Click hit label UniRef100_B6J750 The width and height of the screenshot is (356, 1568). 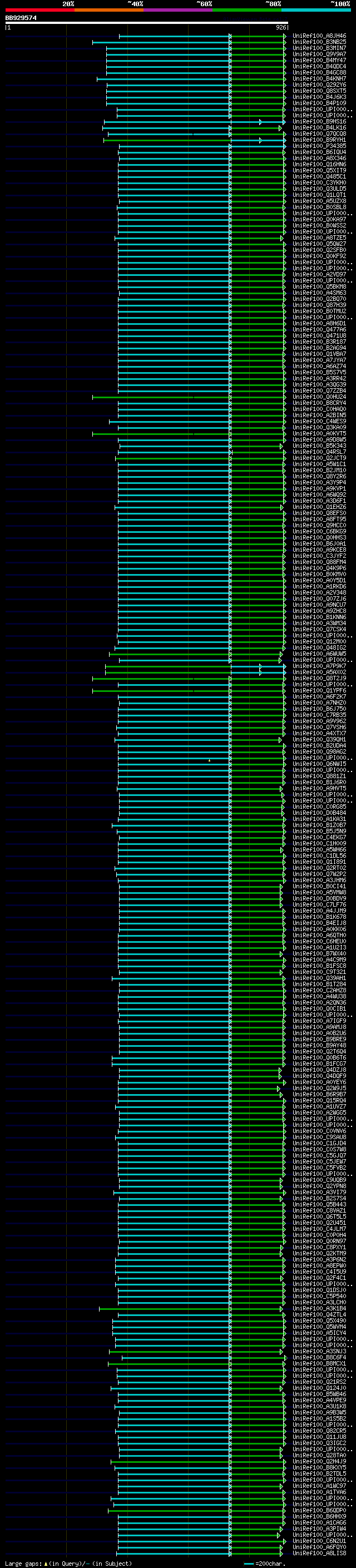319,709
